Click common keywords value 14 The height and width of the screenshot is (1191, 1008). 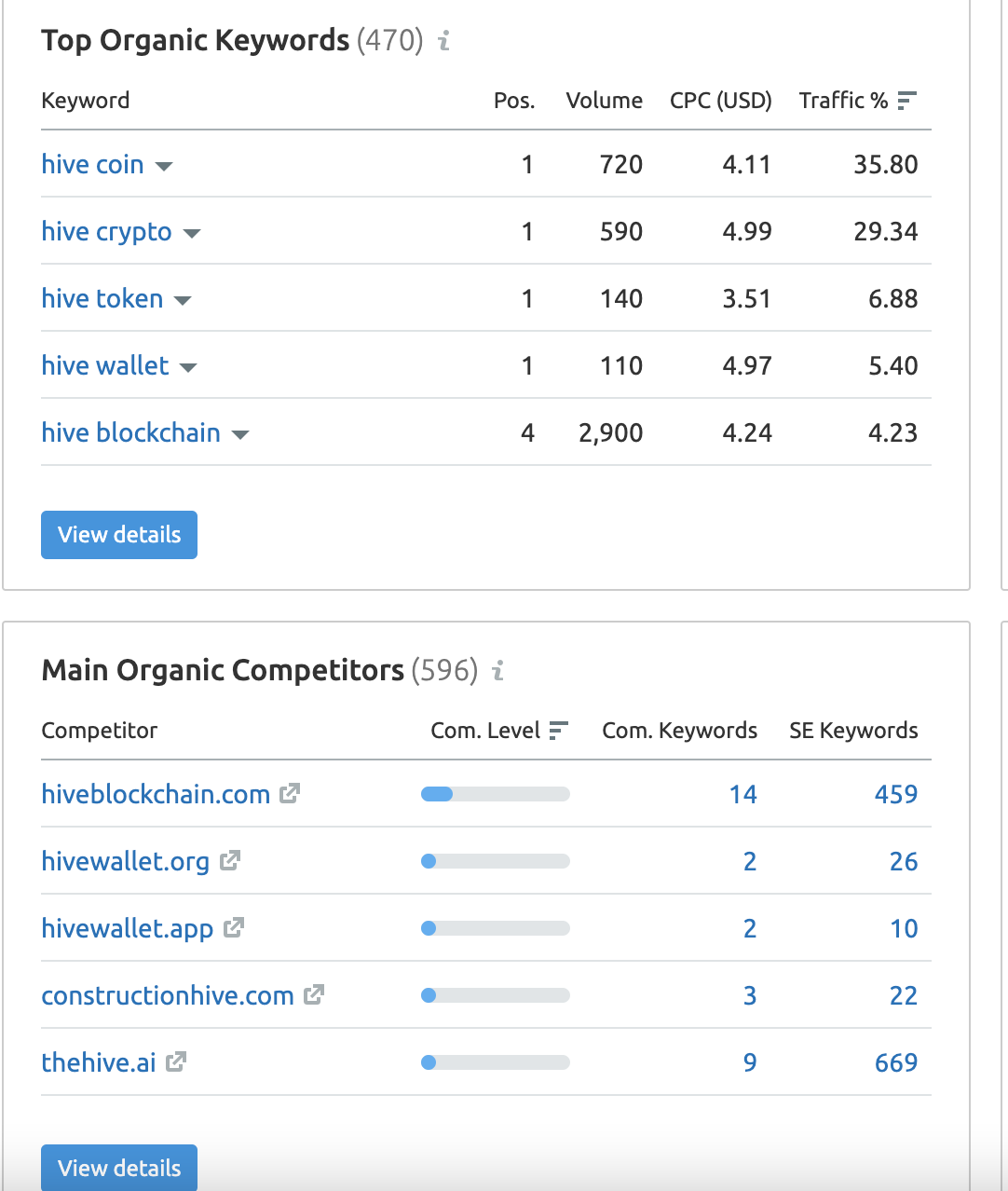coord(743,794)
